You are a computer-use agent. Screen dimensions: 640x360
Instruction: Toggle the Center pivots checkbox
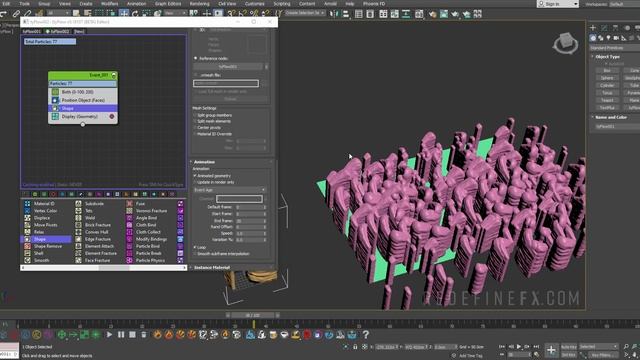point(195,127)
